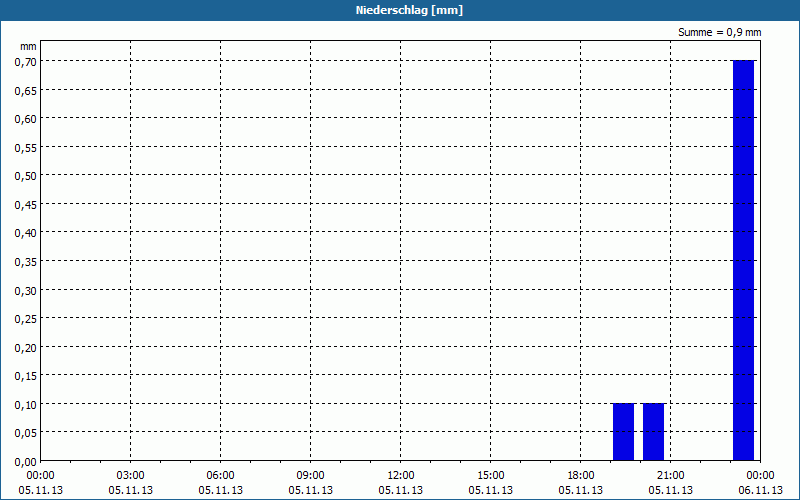Click the 0,50 y-axis label

pyautogui.click(x=26, y=176)
